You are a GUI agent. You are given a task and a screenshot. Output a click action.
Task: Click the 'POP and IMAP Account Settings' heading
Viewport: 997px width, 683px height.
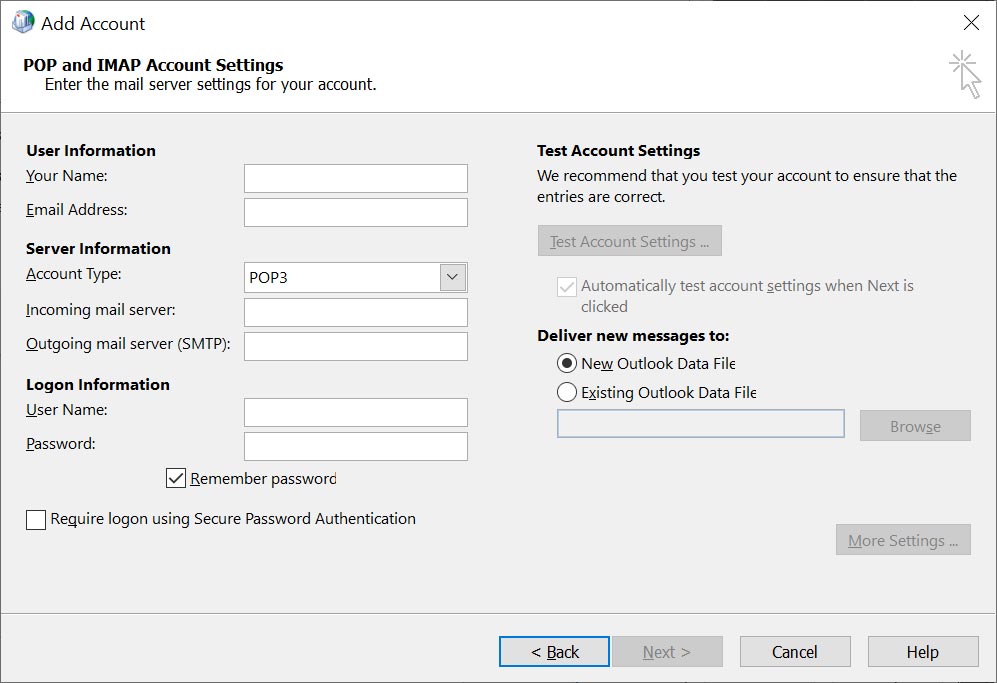pyautogui.click(x=153, y=65)
